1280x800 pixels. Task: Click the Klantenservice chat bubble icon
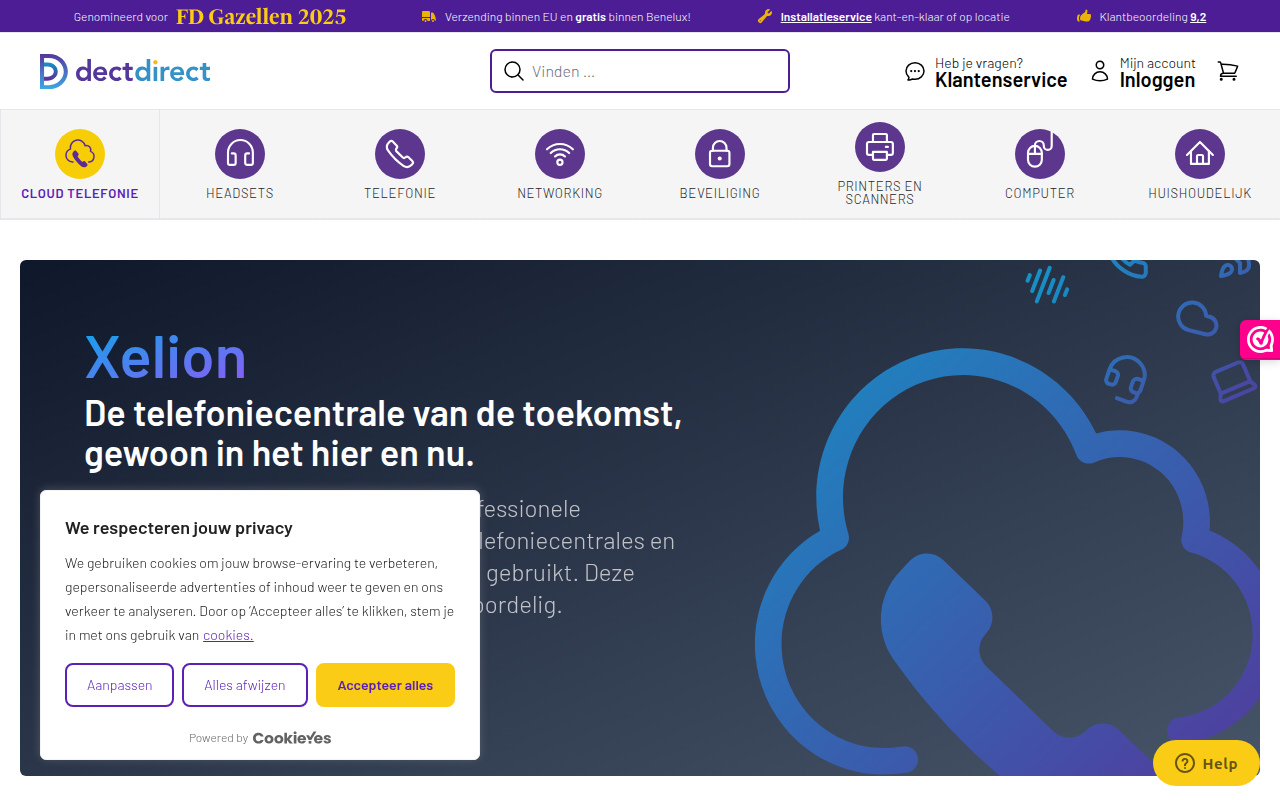coord(915,71)
